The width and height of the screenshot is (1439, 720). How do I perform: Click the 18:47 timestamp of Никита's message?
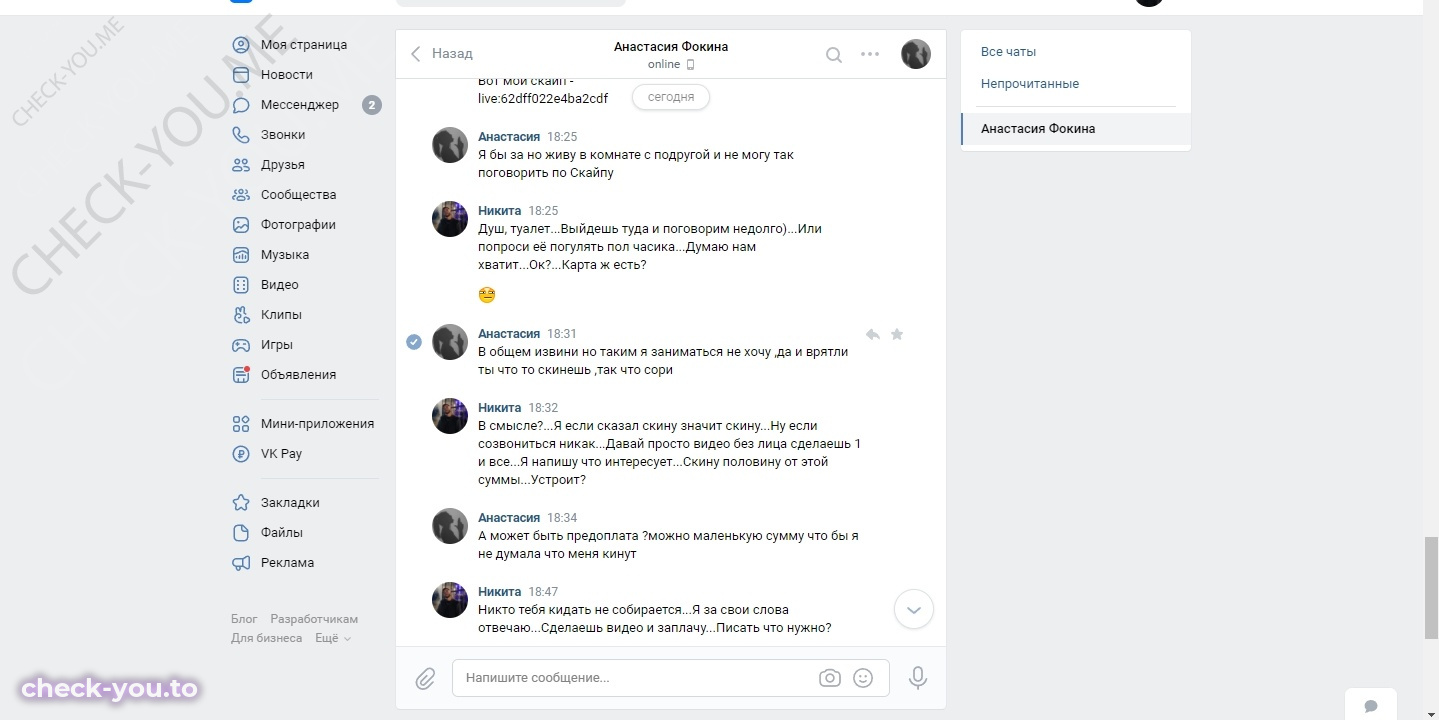click(x=543, y=592)
